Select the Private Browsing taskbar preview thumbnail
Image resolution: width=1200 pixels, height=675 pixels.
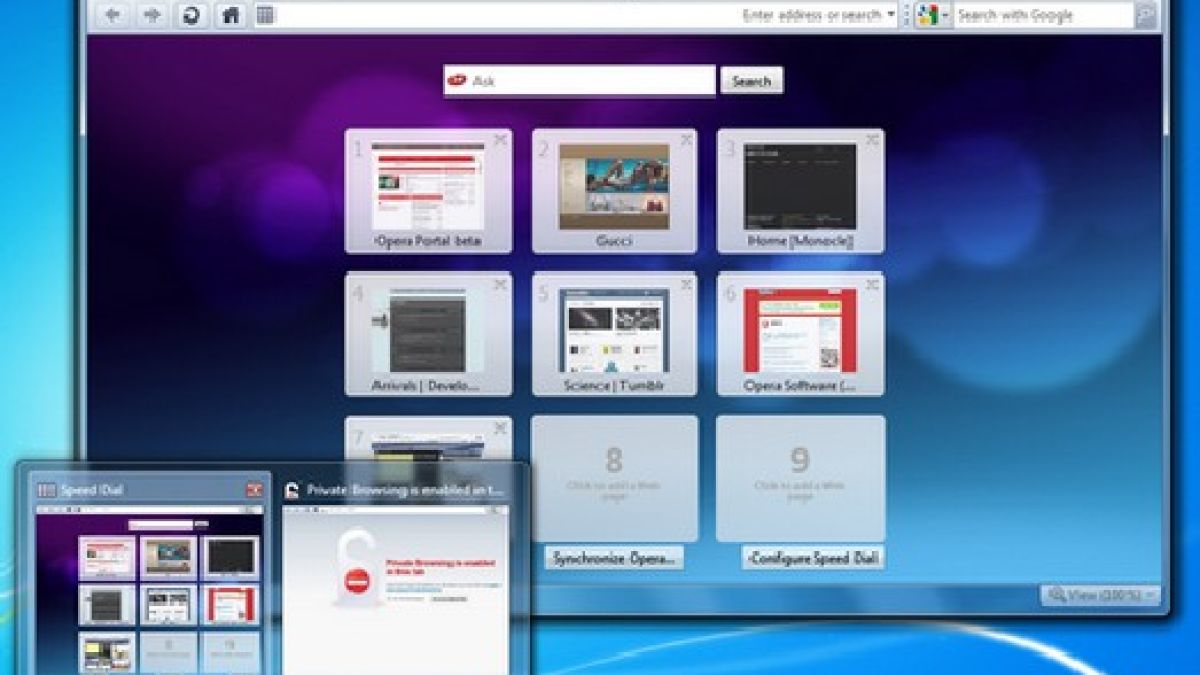394,590
